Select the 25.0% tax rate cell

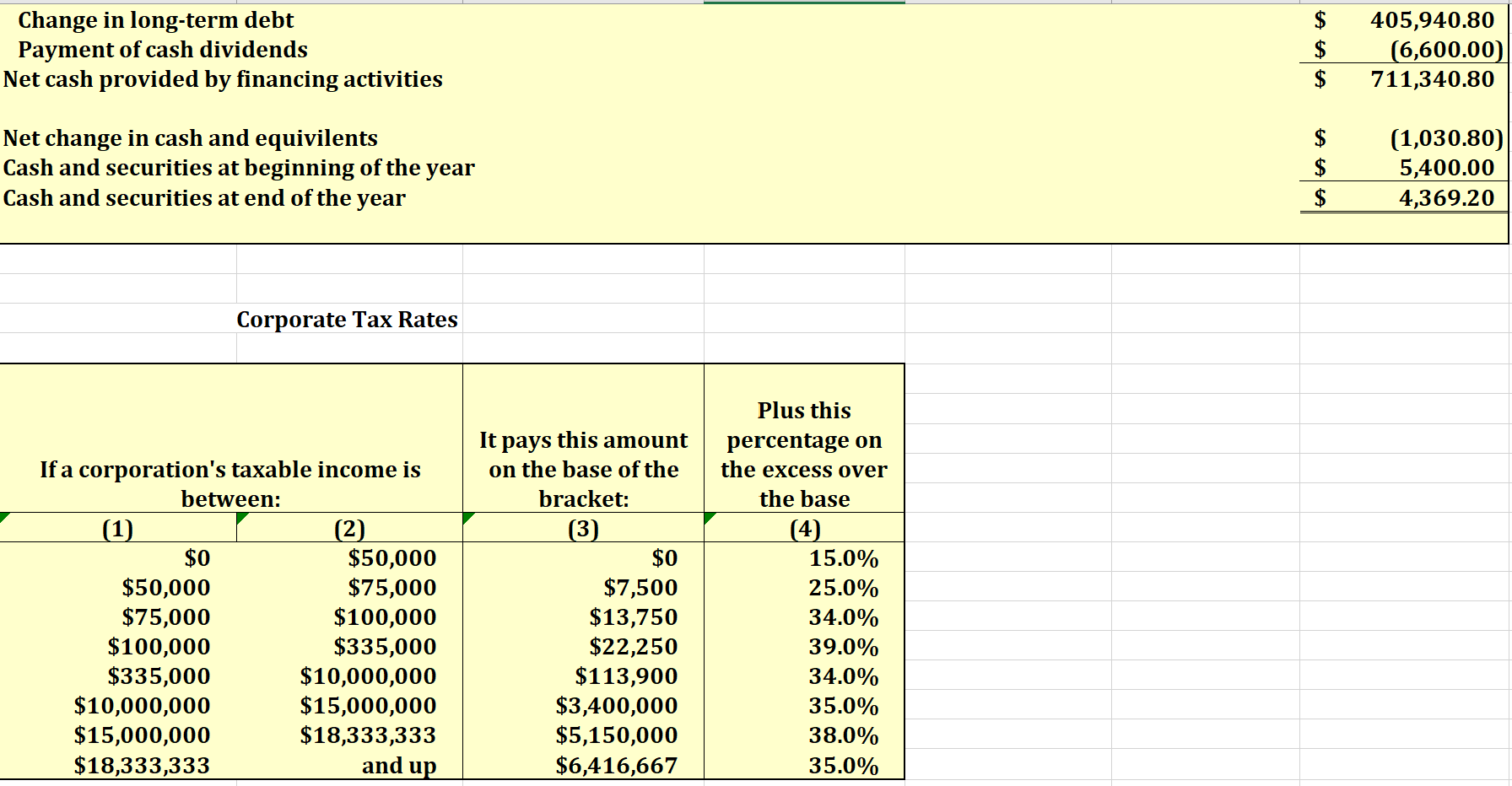tap(844, 588)
